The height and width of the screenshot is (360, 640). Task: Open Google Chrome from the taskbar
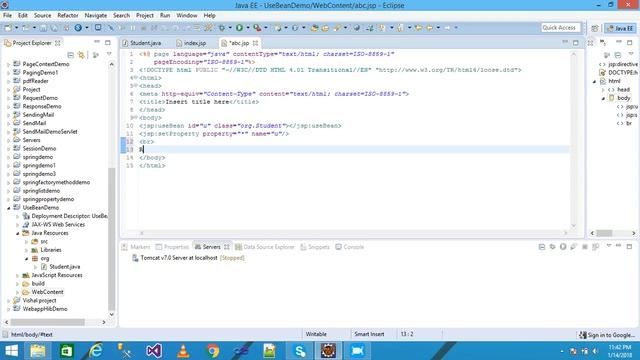point(212,351)
